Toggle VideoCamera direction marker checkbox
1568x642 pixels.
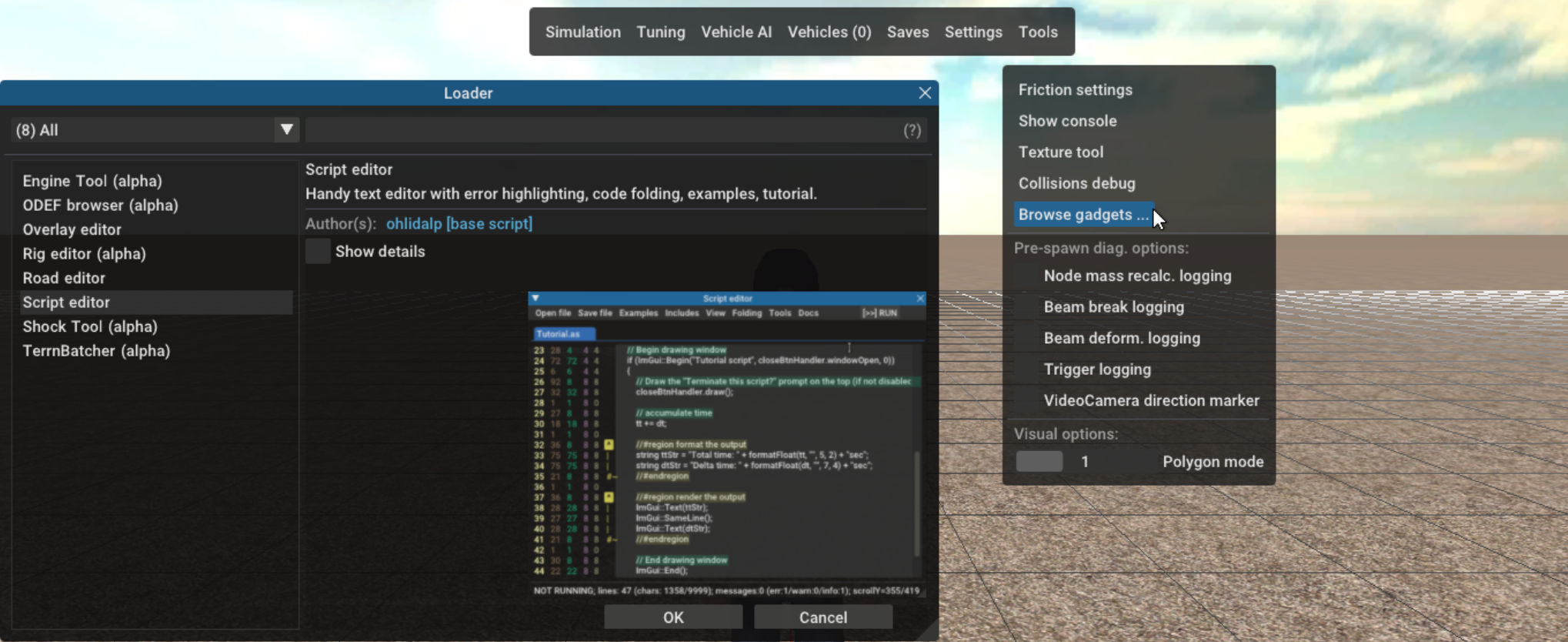1028,401
